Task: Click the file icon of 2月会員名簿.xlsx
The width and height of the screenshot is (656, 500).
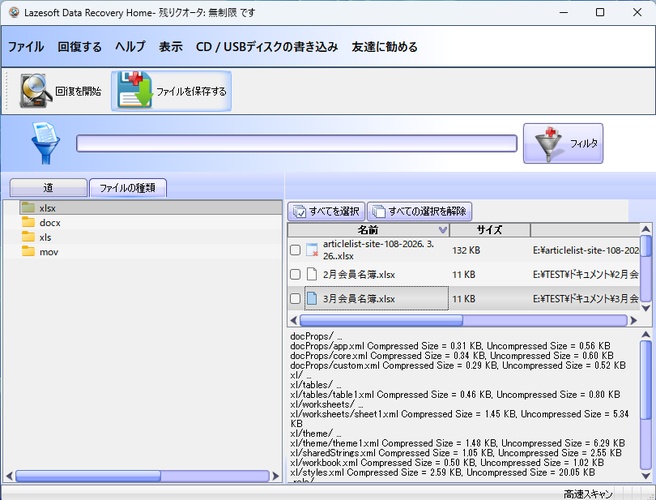Action: pyautogui.click(x=312, y=274)
